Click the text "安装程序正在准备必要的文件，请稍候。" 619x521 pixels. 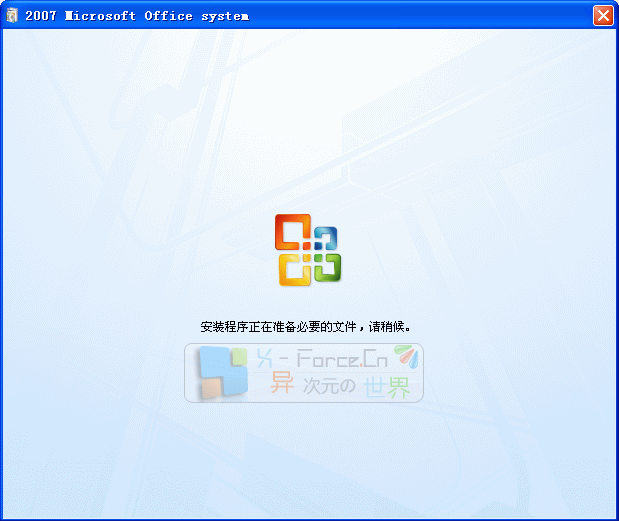(x=306, y=327)
